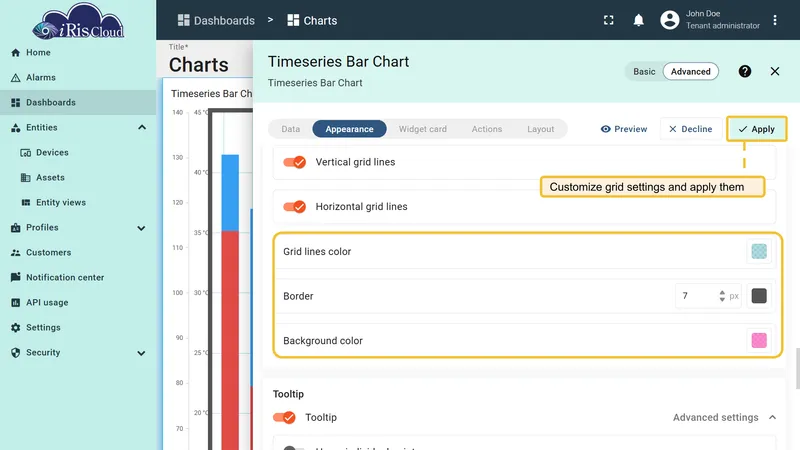Click the John Doe profile avatar

tap(669, 20)
